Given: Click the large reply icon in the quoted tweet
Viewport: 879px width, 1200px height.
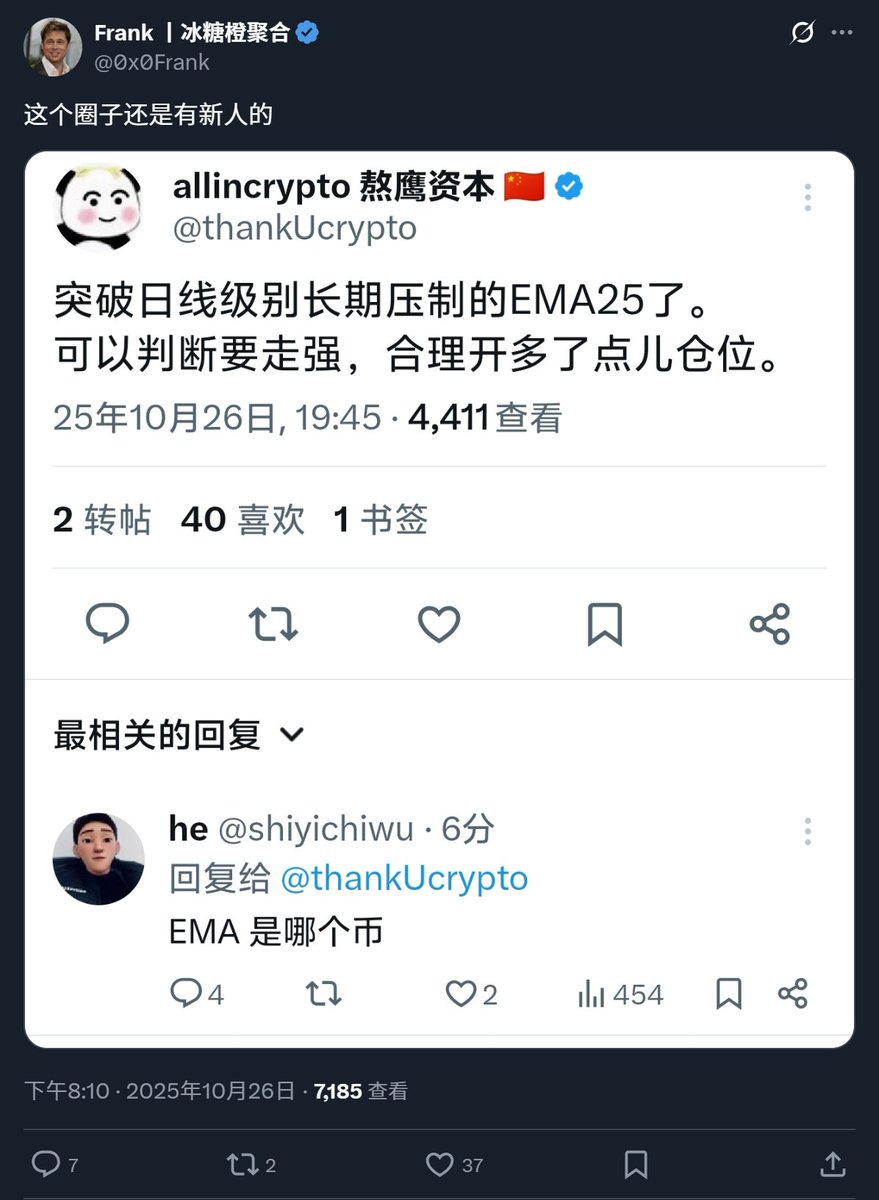Looking at the screenshot, I should (107, 624).
